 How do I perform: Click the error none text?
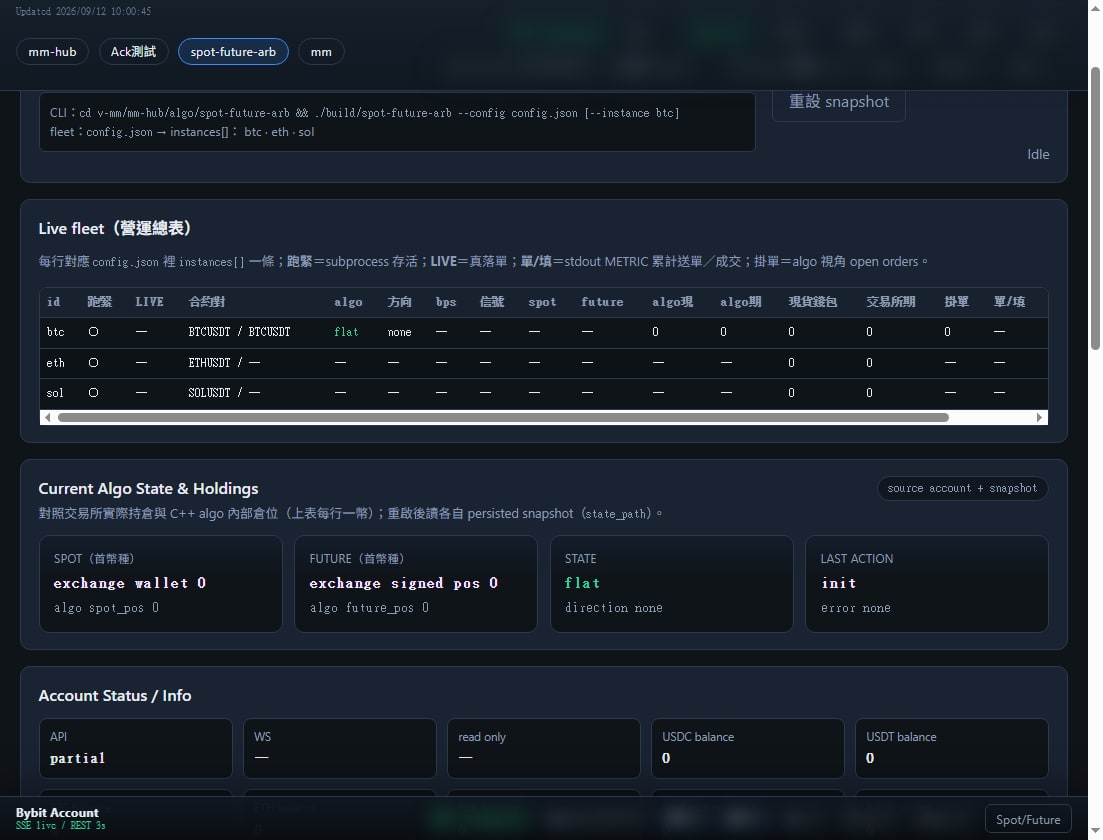tap(855, 608)
